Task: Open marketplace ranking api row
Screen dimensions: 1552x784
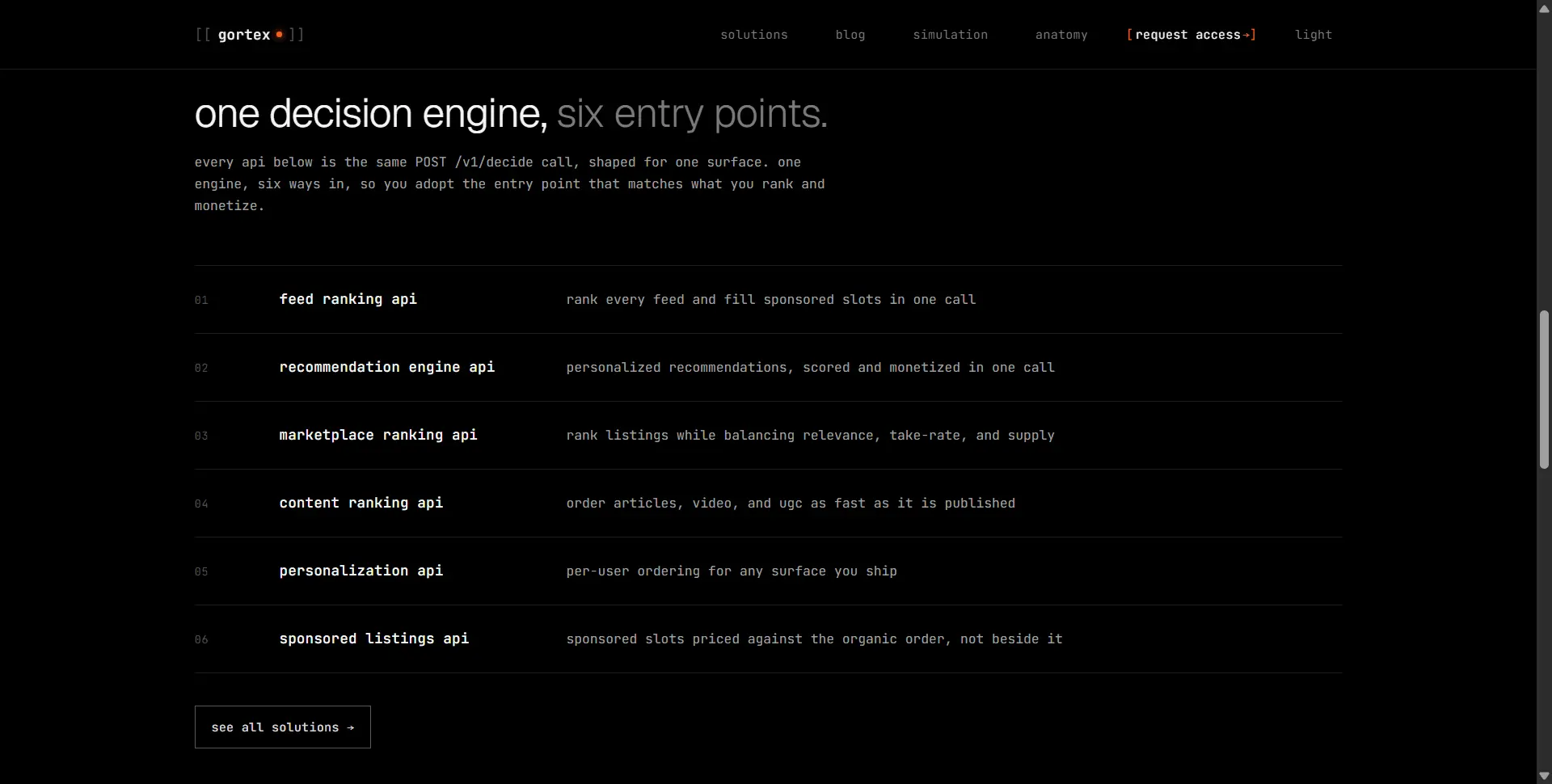Action: (x=768, y=436)
